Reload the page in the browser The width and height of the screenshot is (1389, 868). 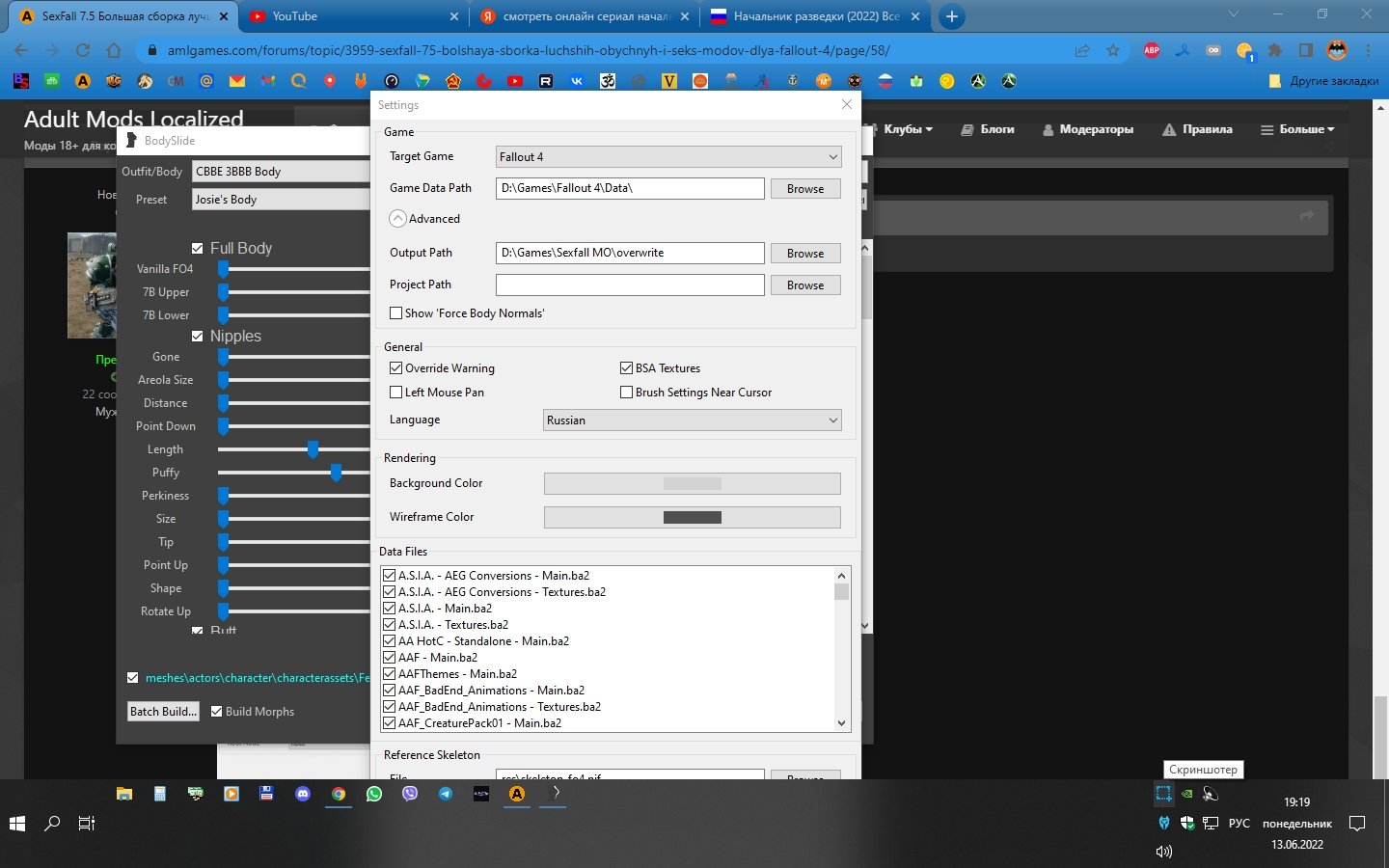(x=83, y=50)
